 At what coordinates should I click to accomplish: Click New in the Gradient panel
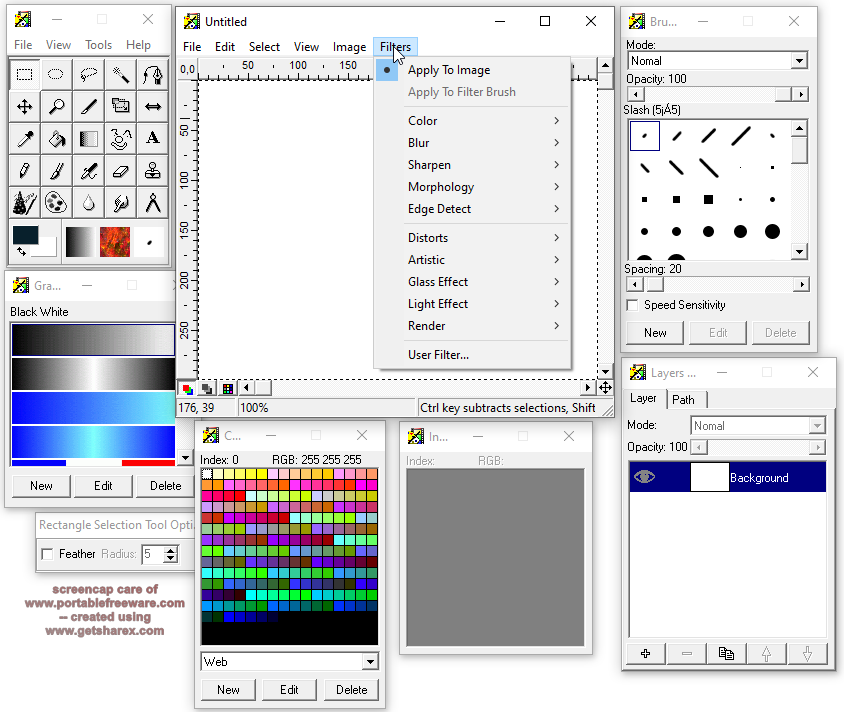click(x=40, y=485)
